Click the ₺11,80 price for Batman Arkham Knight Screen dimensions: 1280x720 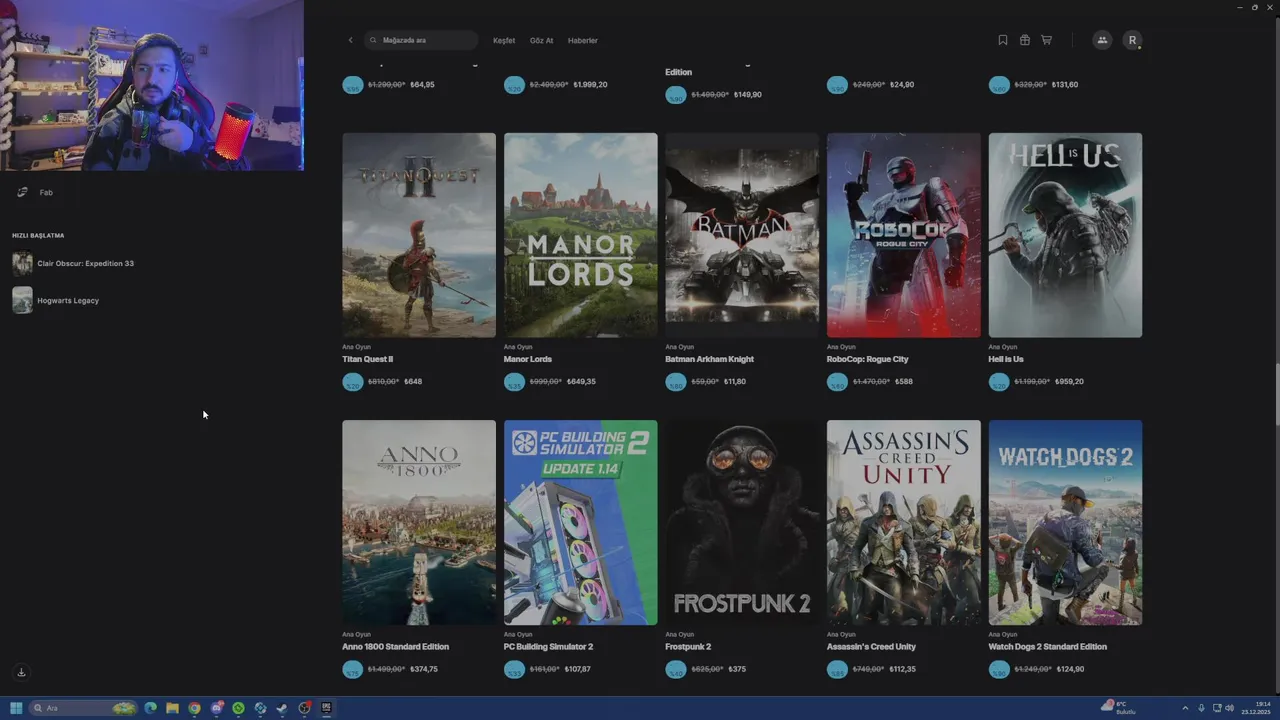[735, 382]
